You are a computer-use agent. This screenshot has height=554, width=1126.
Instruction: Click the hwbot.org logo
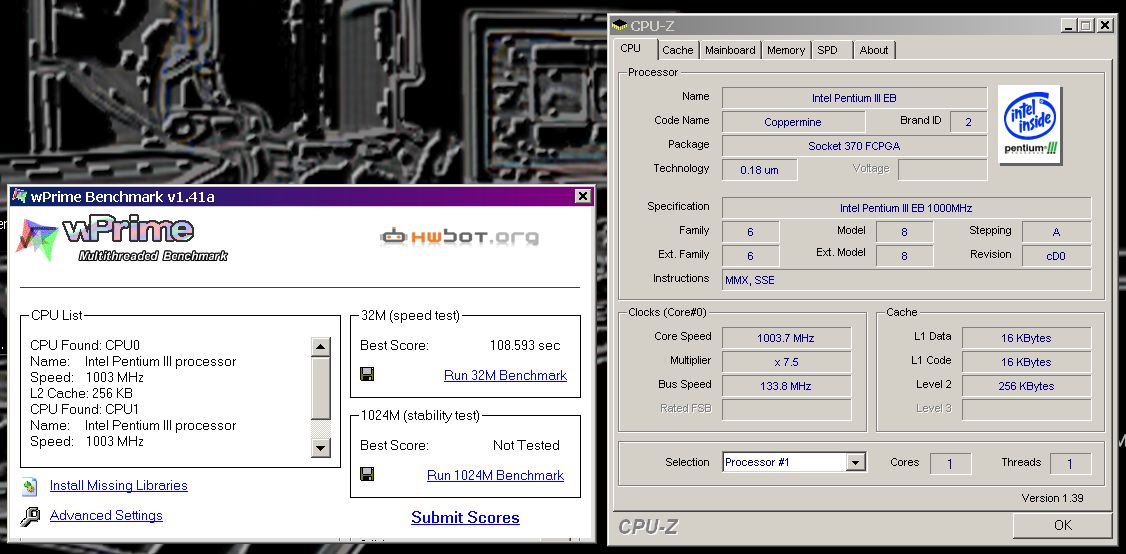(x=460, y=236)
